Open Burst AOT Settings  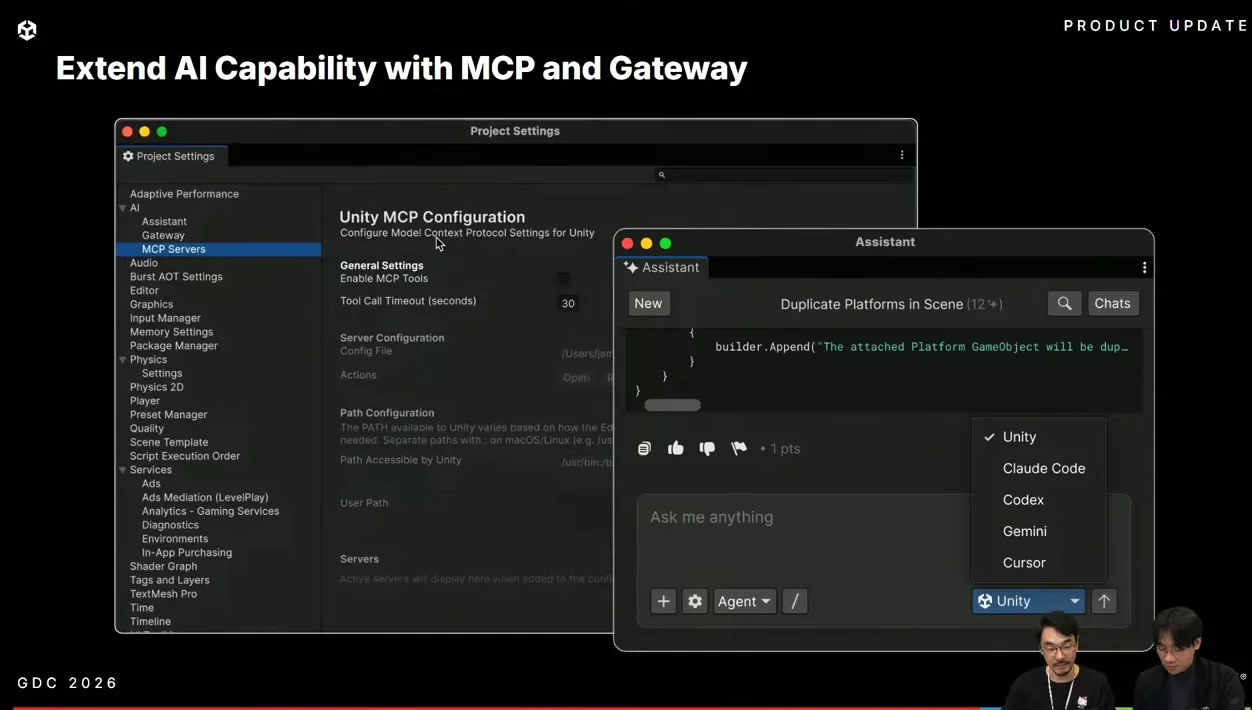coord(176,277)
